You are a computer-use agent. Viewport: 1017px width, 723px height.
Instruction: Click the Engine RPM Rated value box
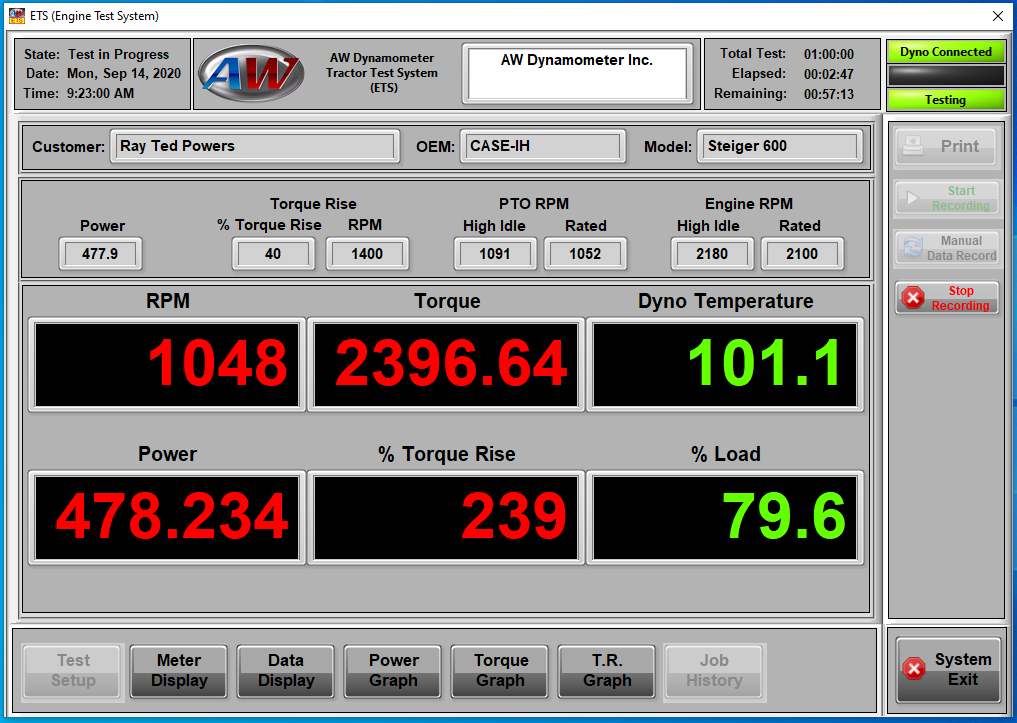click(801, 254)
